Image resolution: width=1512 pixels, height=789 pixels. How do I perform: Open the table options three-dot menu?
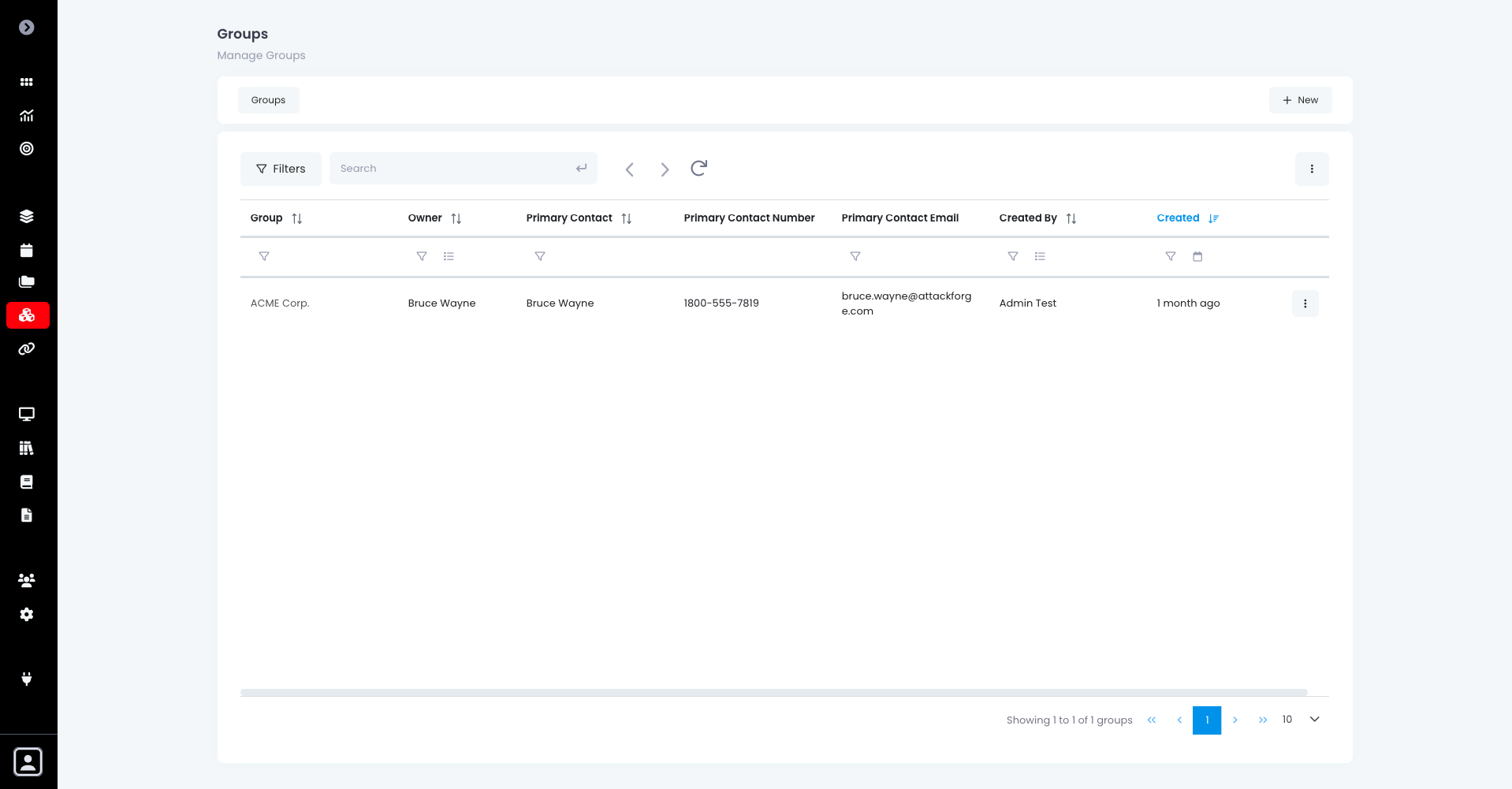tap(1312, 169)
